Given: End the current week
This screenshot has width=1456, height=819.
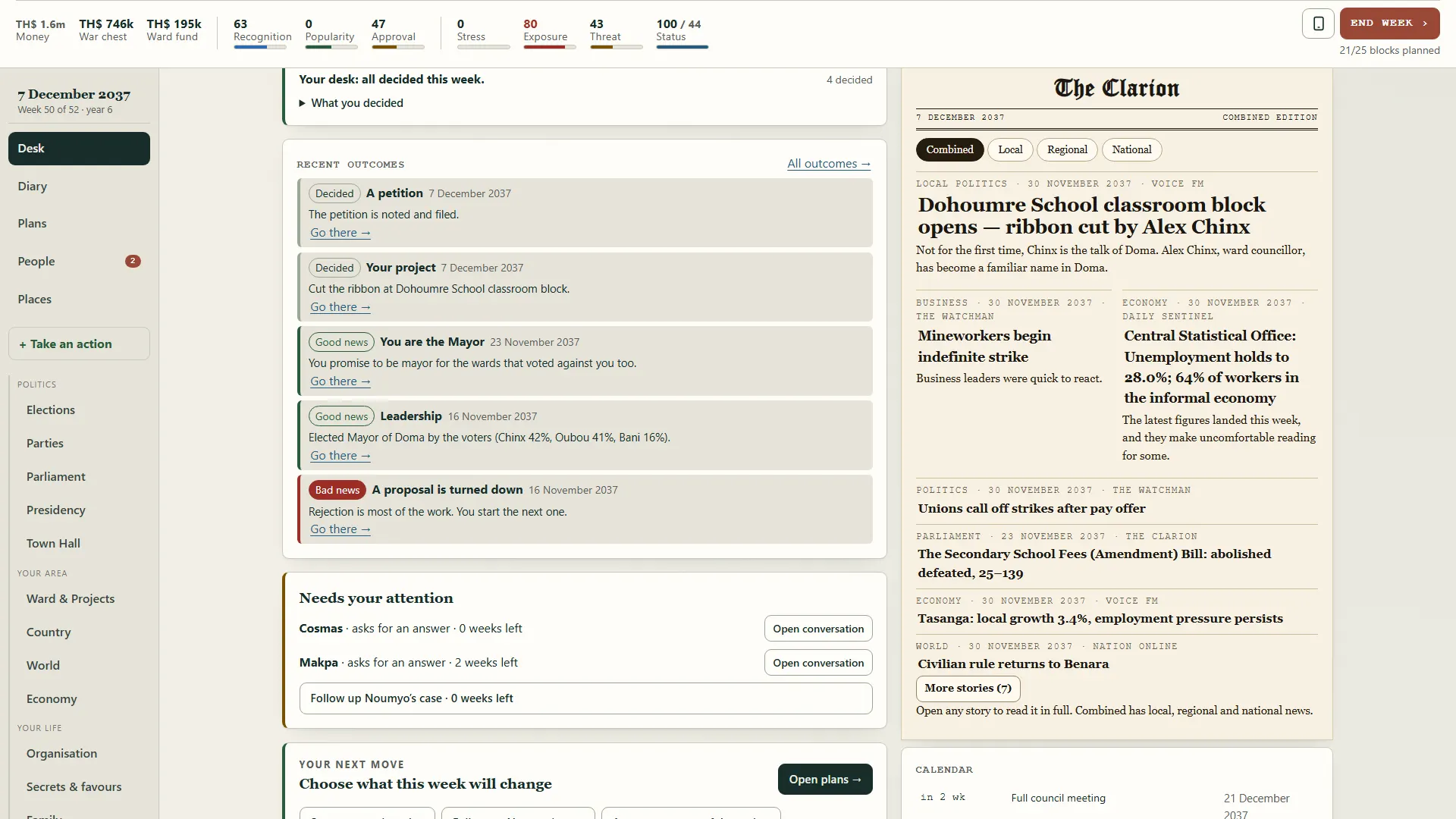Looking at the screenshot, I should tap(1389, 24).
